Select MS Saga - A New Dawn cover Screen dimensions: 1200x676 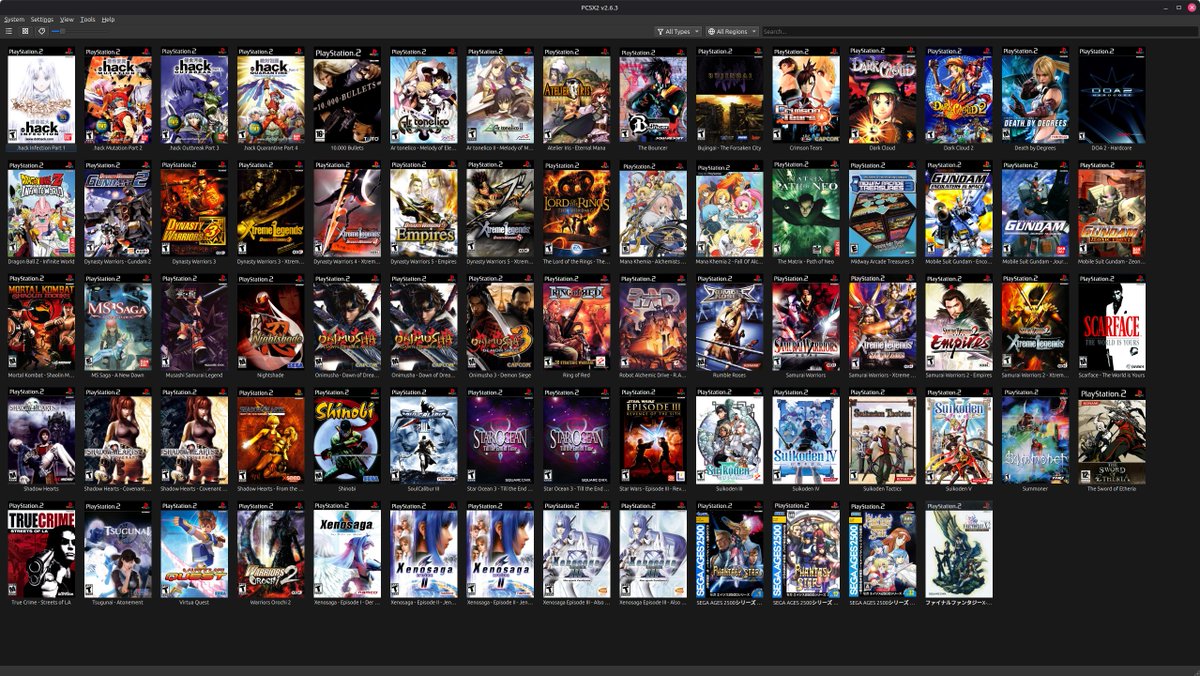[118, 323]
